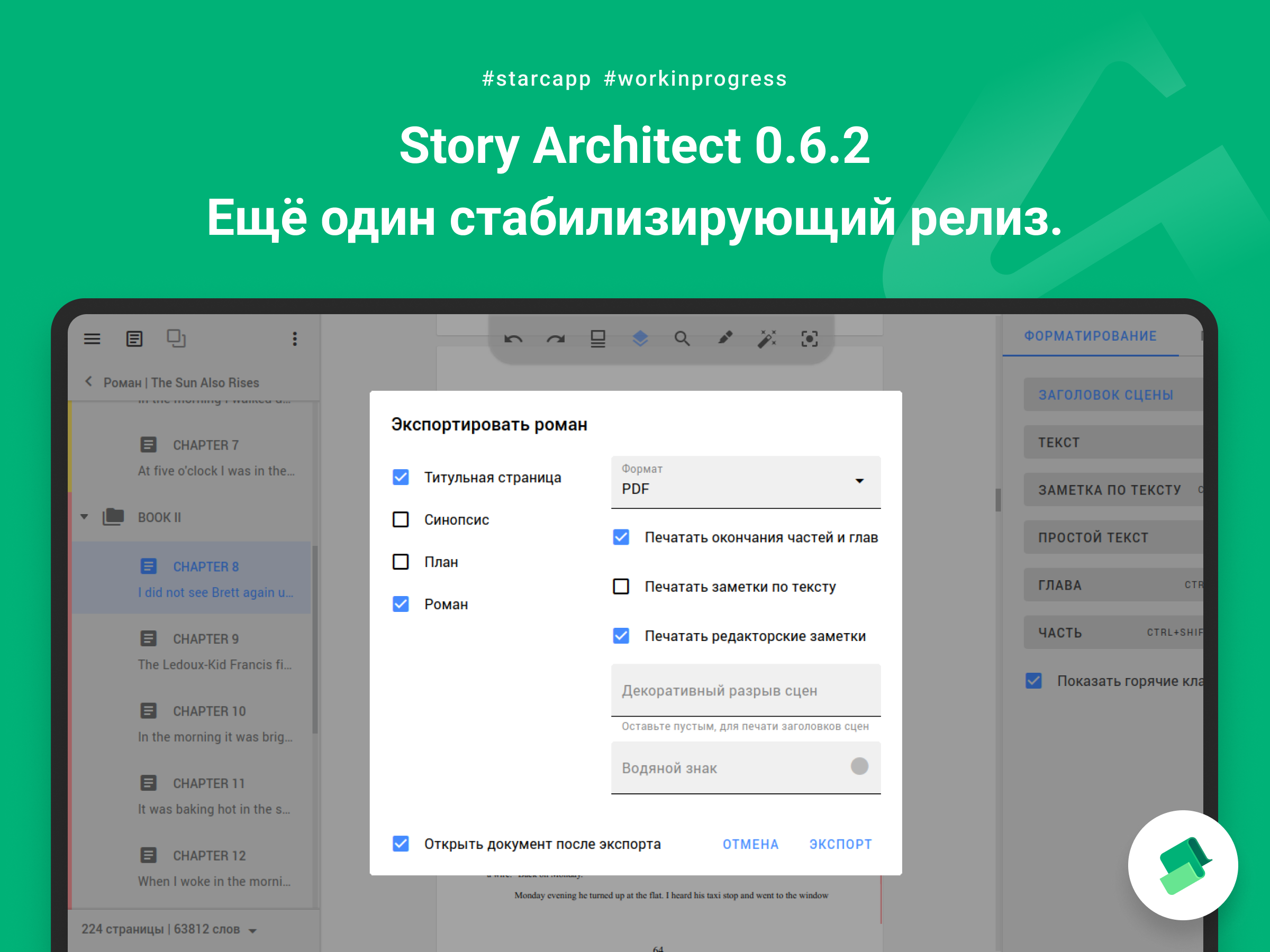Open search with the magnifier icon

(682, 338)
